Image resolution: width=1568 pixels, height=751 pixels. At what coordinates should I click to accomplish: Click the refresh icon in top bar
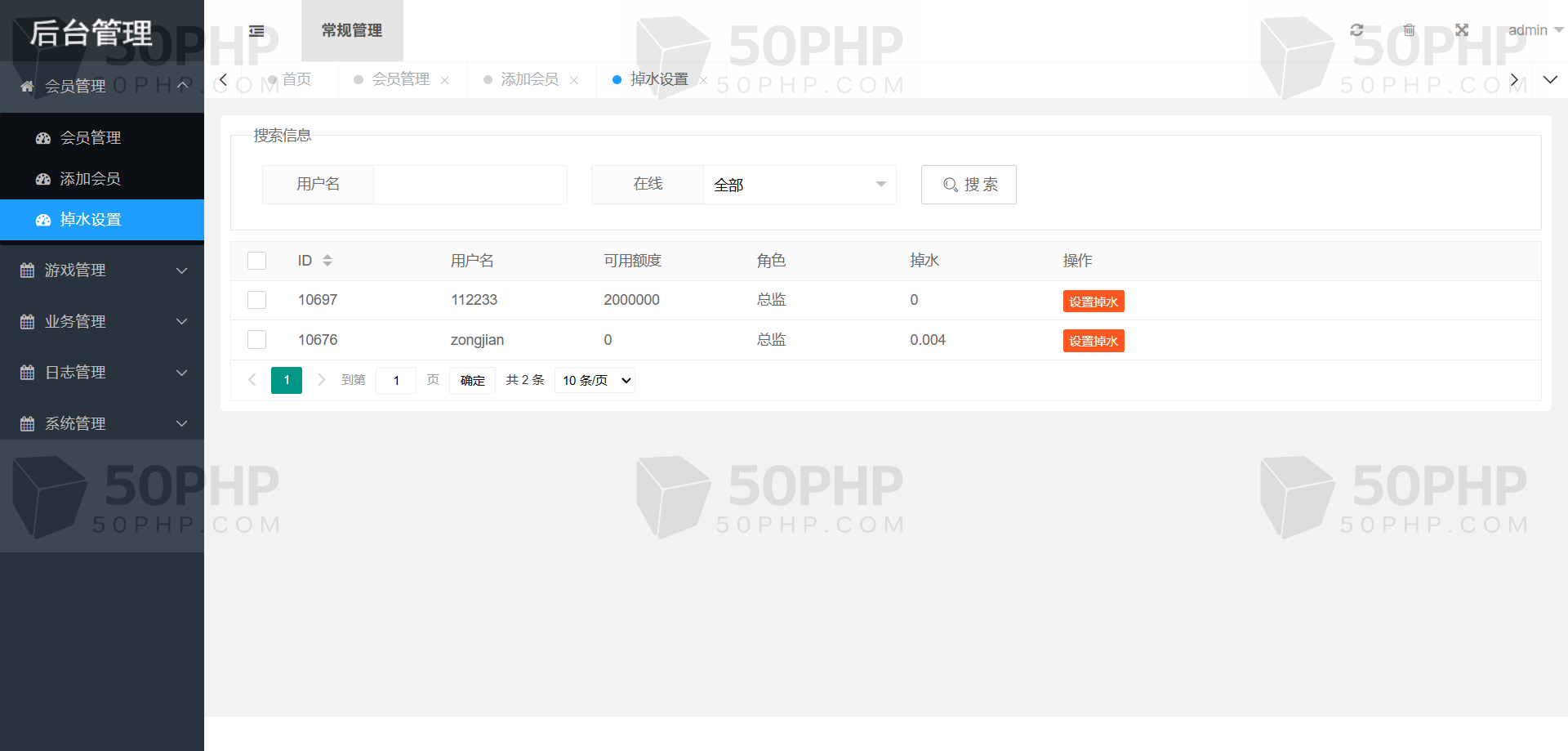1356,30
